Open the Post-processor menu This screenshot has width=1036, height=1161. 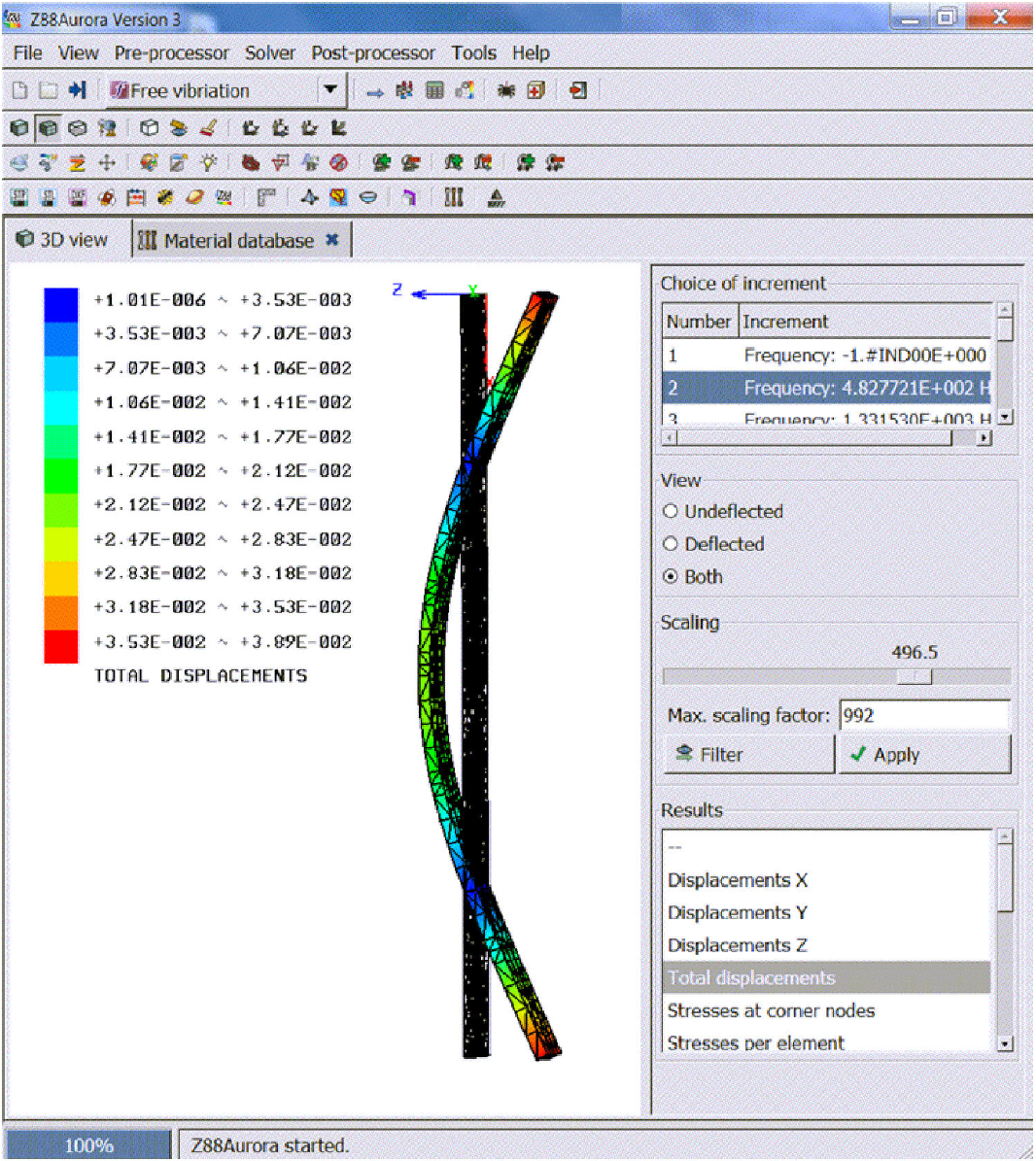pyautogui.click(x=372, y=53)
